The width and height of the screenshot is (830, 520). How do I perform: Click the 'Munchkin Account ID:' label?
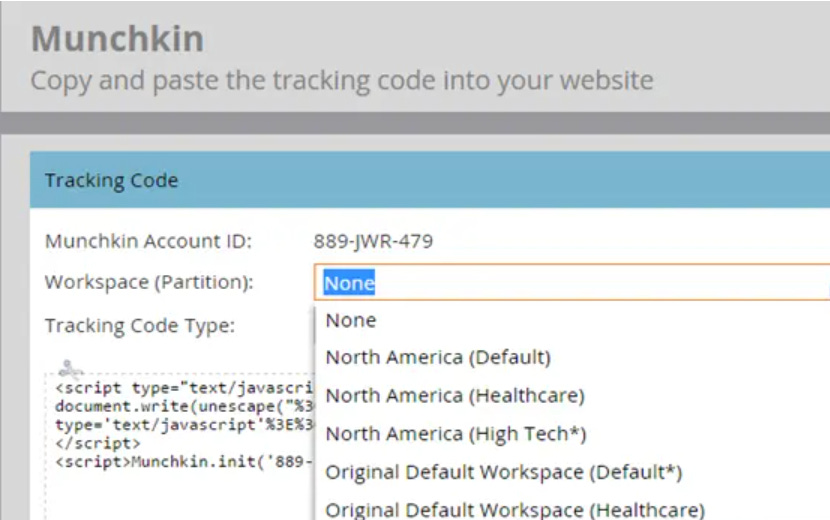click(148, 241)
